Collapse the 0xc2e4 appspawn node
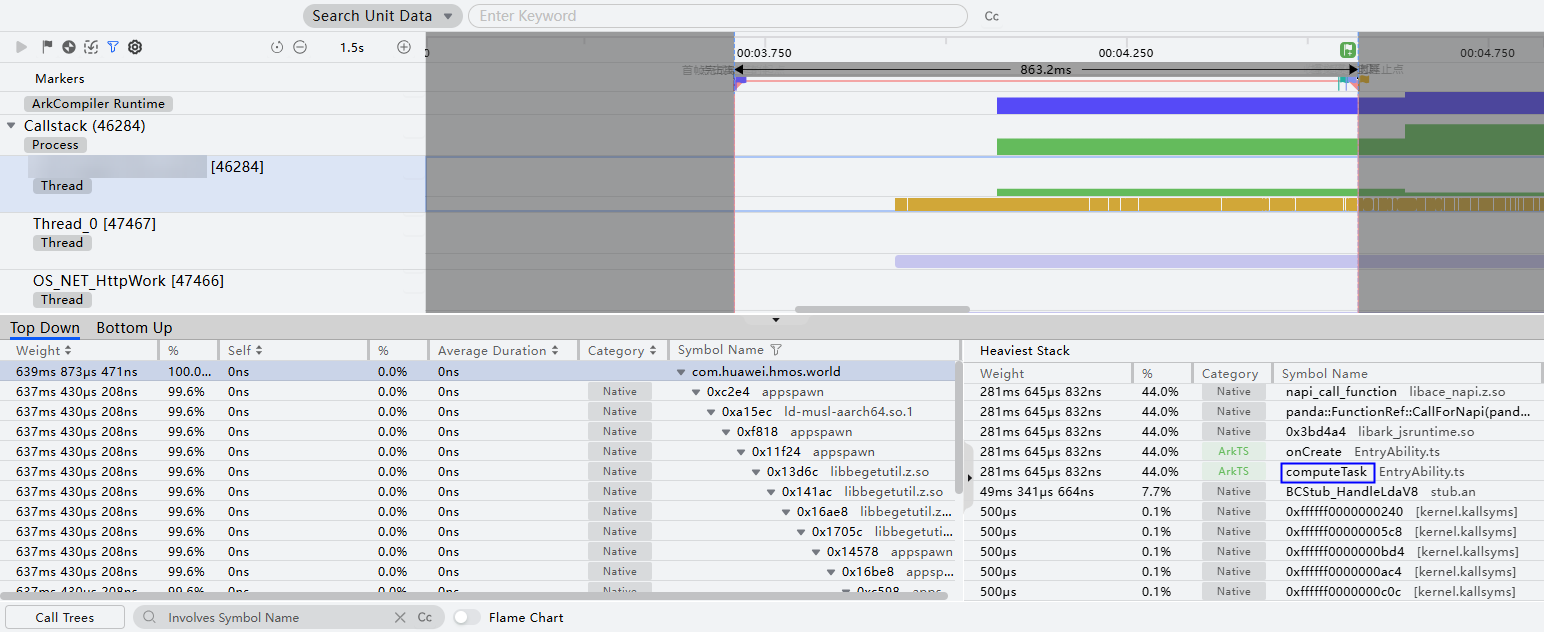The width and height of the screenshot is (1544, 634). point(697,391)
